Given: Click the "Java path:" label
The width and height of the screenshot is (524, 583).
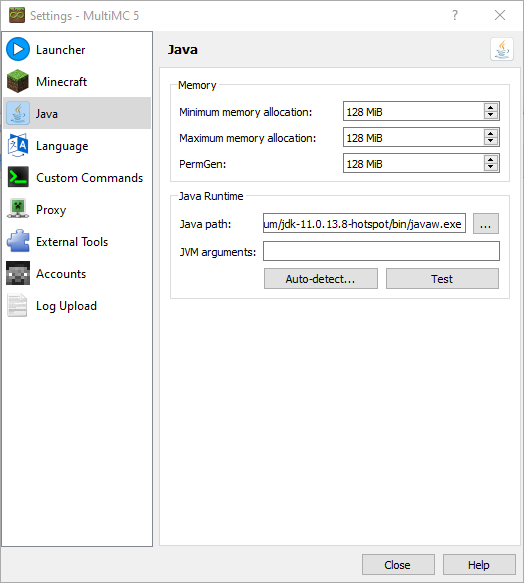Looking at the screenshot, I should point(205,224).
